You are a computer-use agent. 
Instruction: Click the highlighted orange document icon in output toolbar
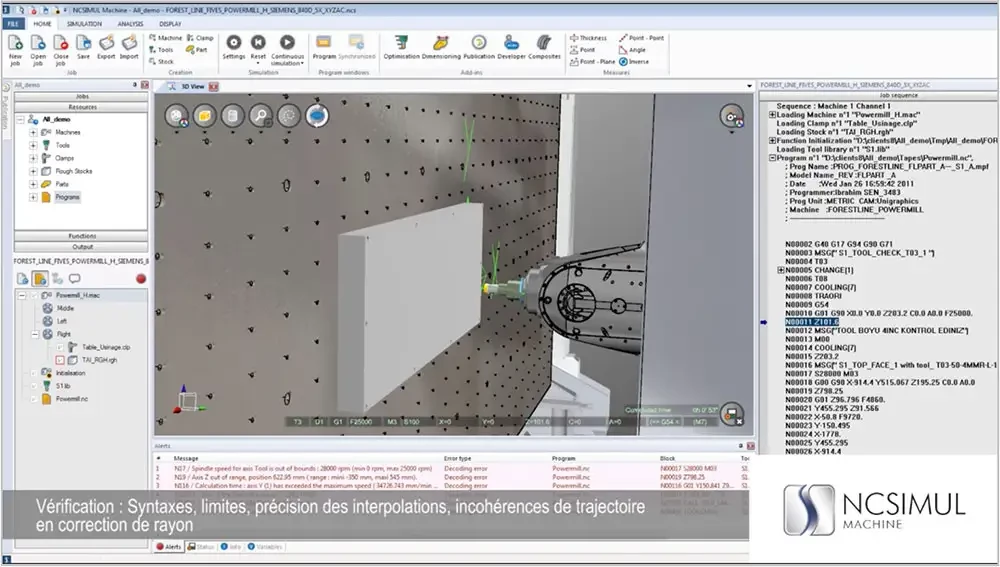(40, 279)
